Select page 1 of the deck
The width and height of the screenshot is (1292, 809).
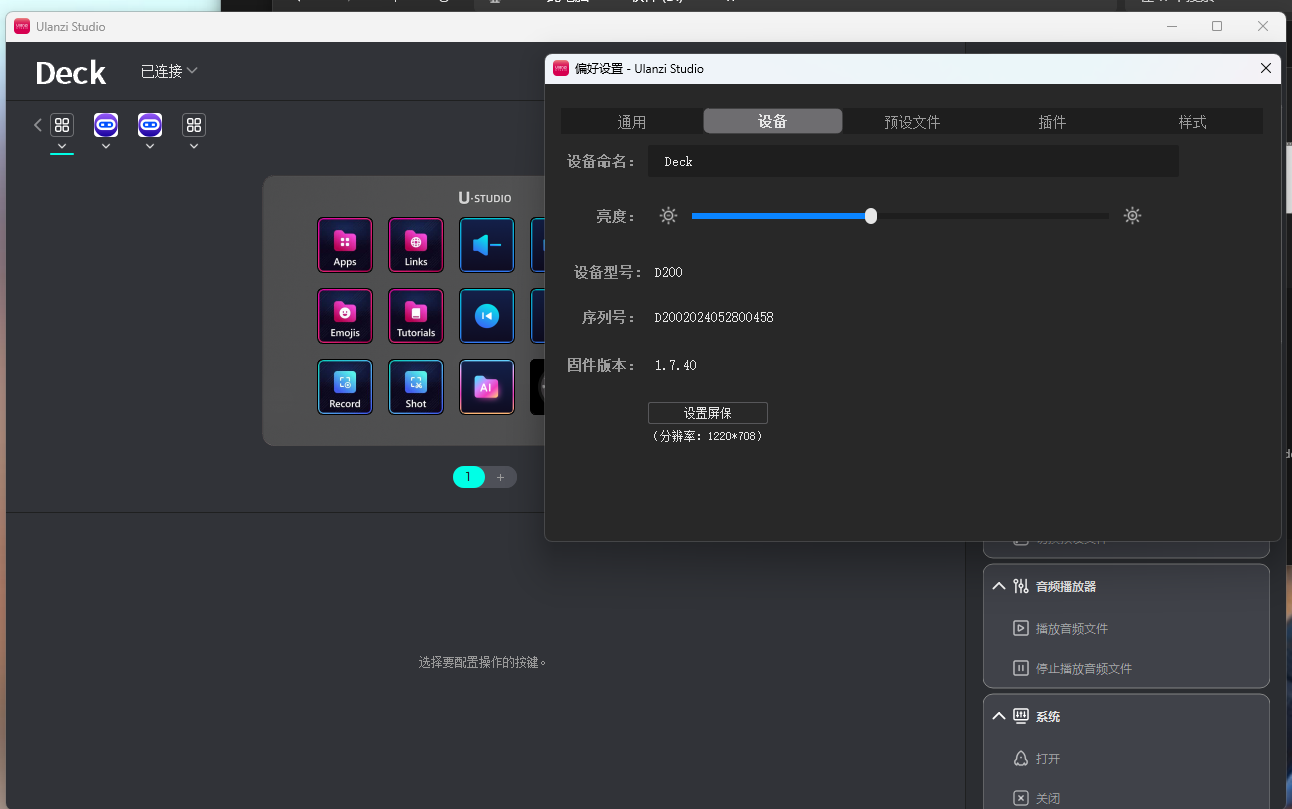click(468, 477)
